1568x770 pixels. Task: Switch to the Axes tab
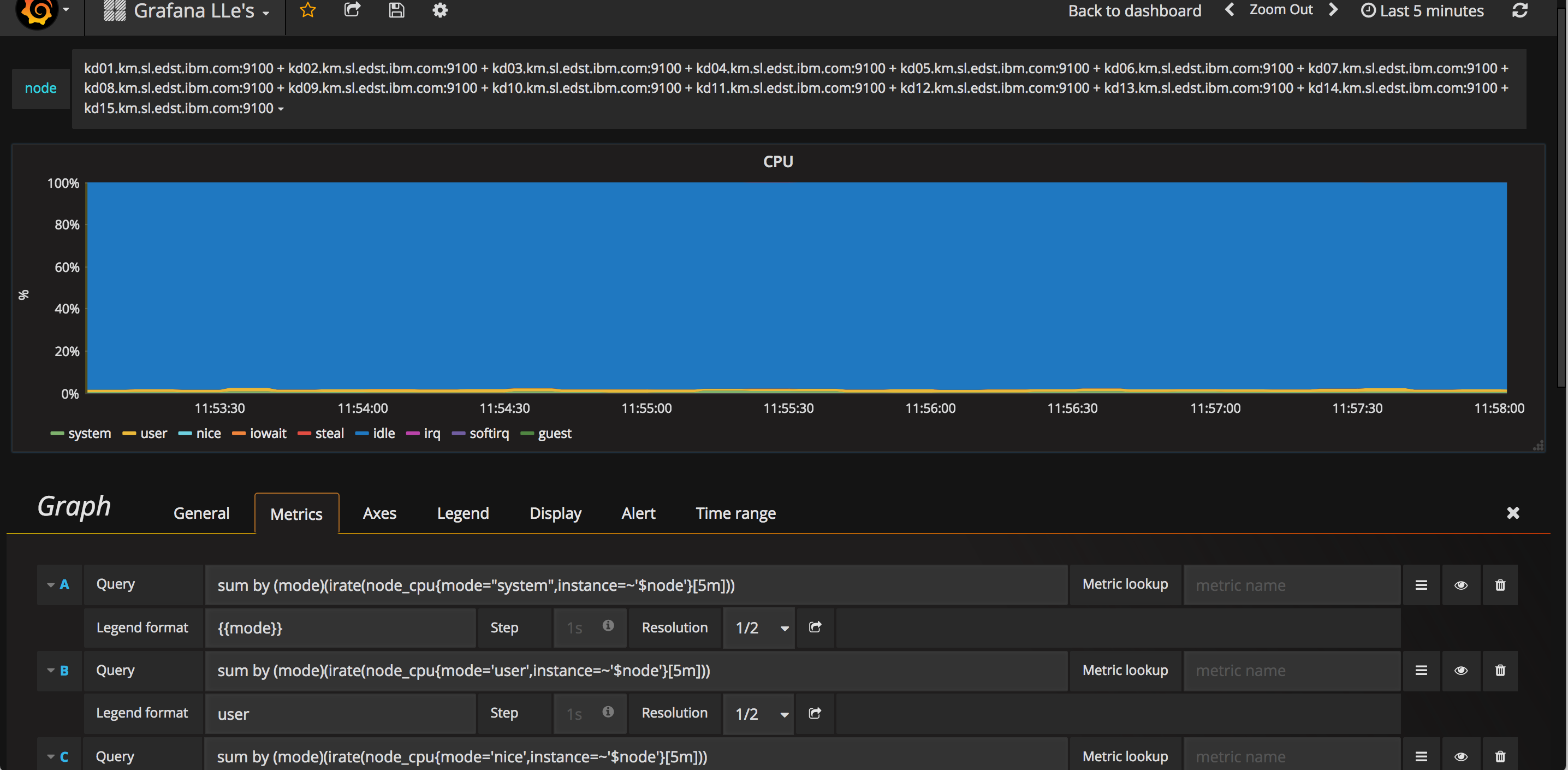(379, 513)
